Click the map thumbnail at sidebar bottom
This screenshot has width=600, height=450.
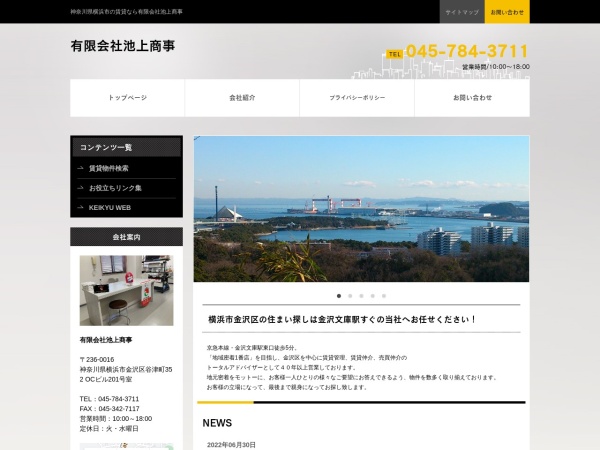click(126, 446)
